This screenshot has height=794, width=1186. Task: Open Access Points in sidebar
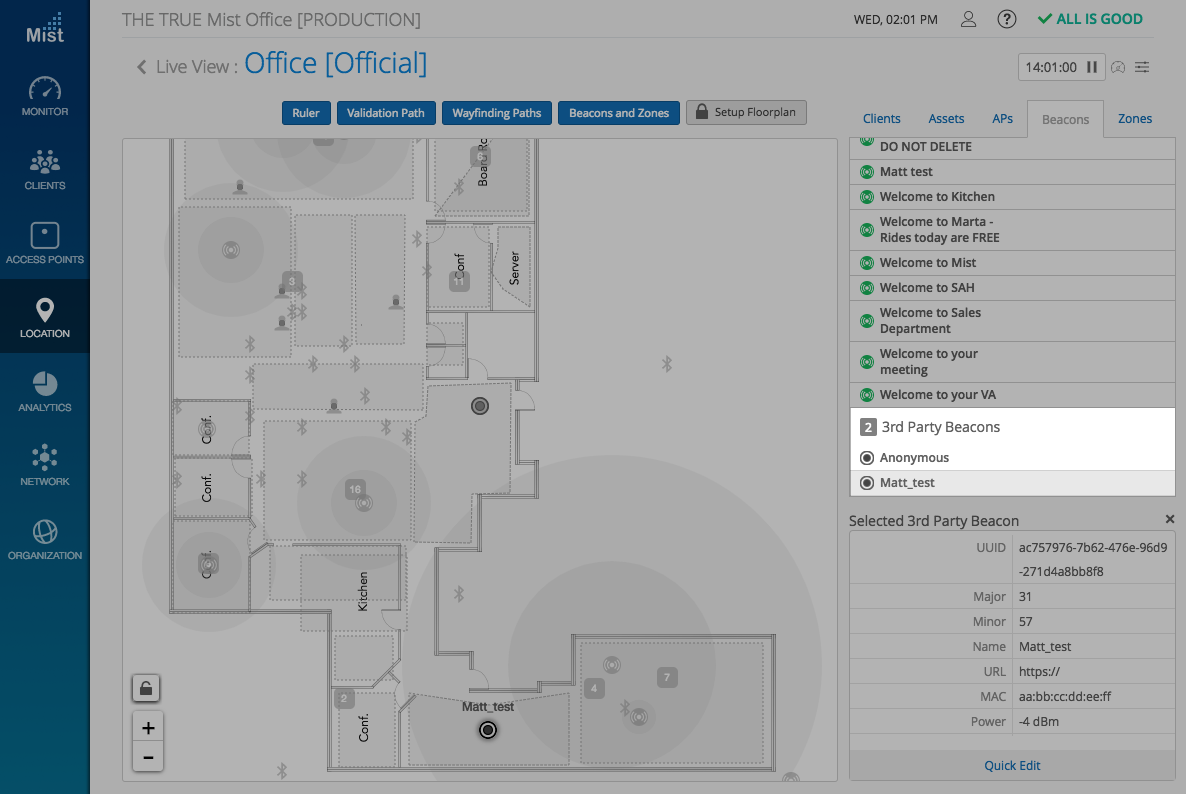click(45, 243)
